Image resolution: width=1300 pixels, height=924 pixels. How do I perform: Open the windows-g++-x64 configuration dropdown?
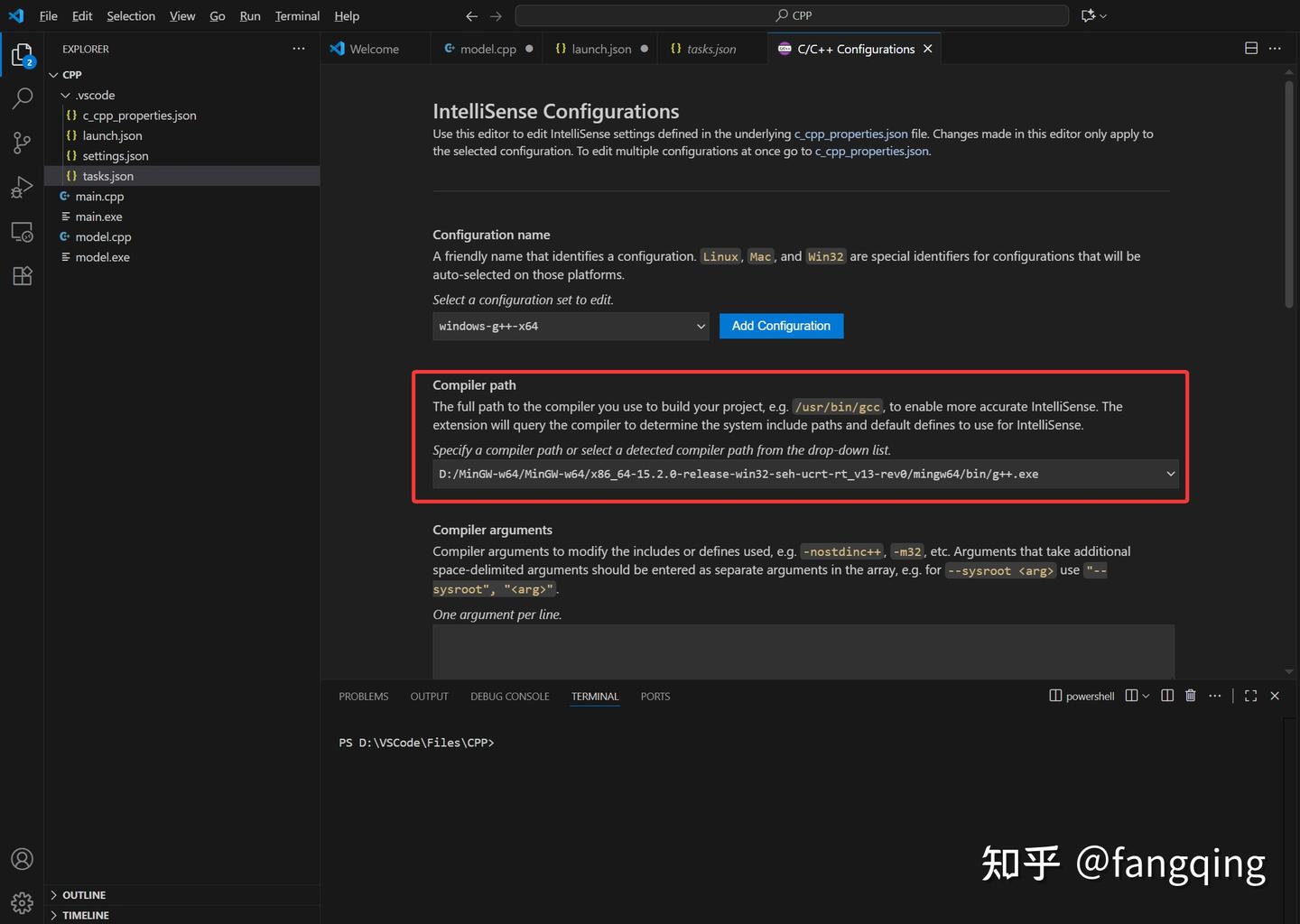pyautogui.click(x=571, y=326)
